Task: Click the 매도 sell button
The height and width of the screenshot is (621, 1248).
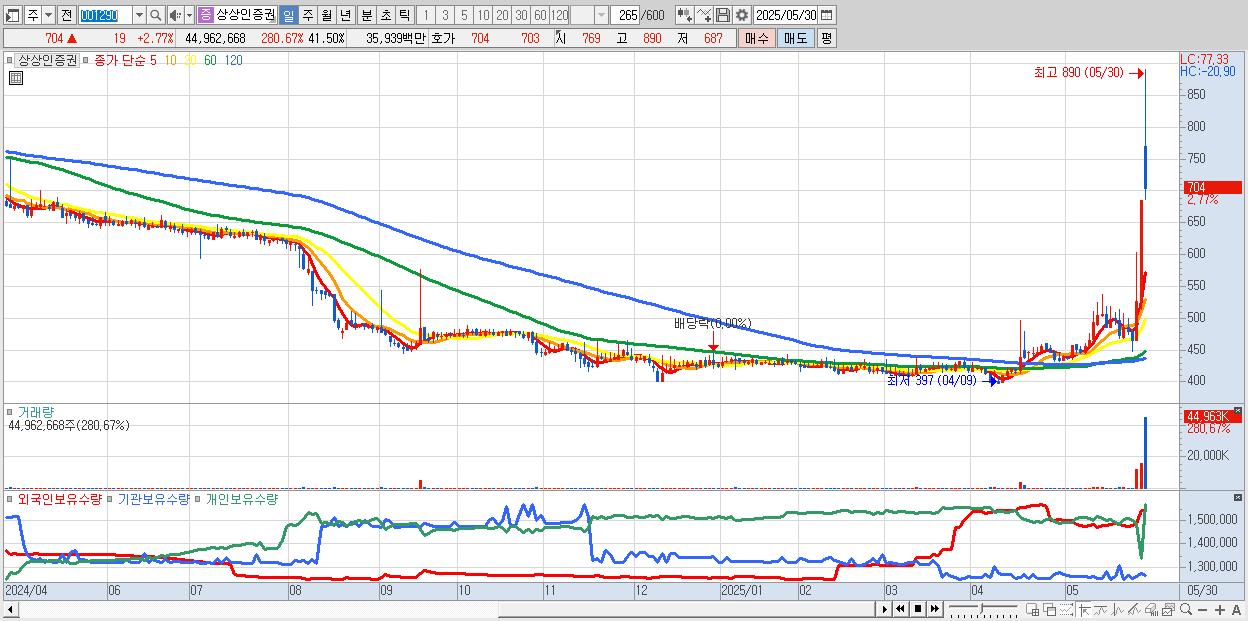Action: [x=795, y=38]
